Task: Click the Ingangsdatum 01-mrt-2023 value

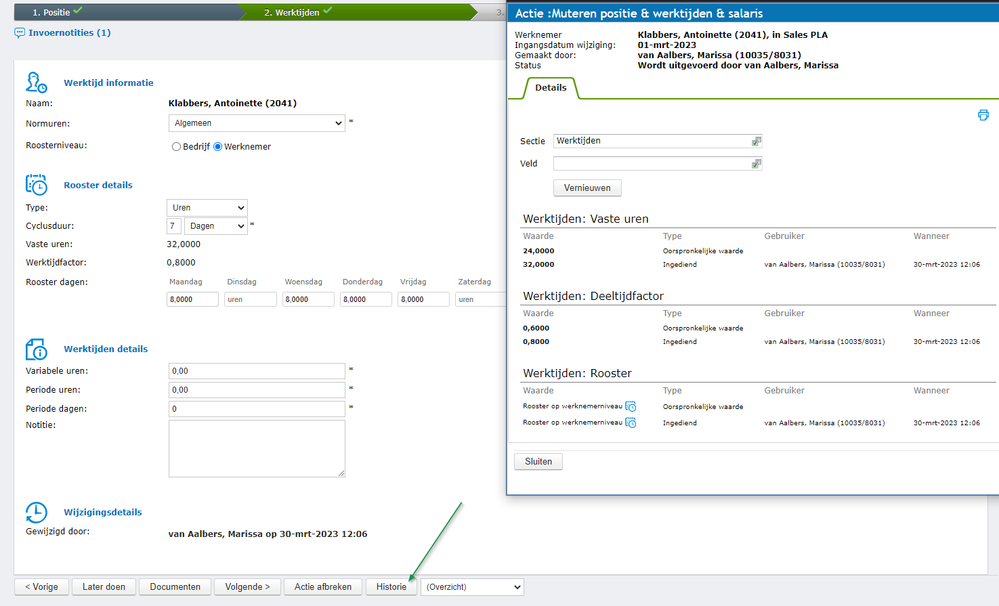Action: 667,45
